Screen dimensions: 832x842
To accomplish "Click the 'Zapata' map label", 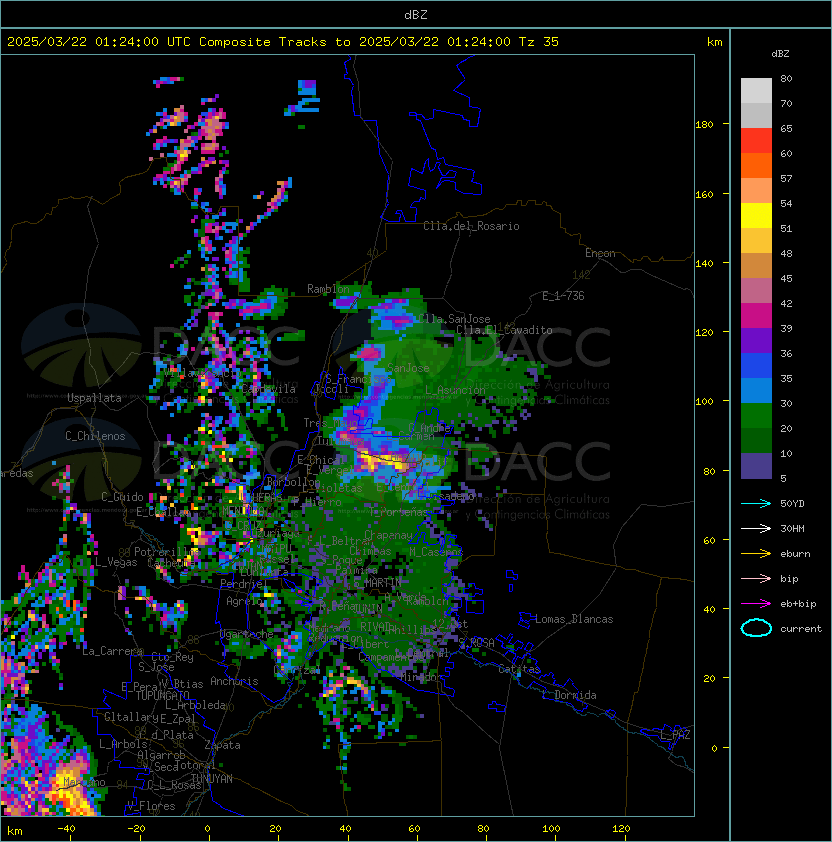I will coord(222,745).
